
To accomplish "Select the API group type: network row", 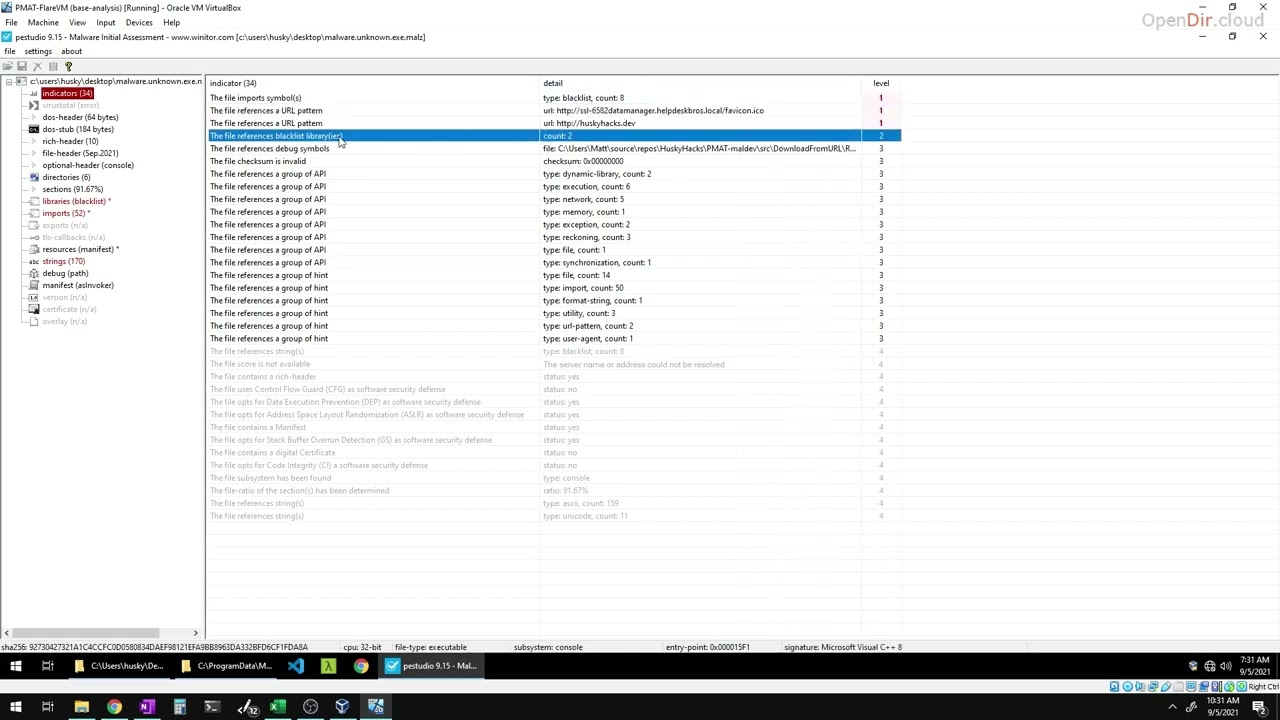I will 554,199.
